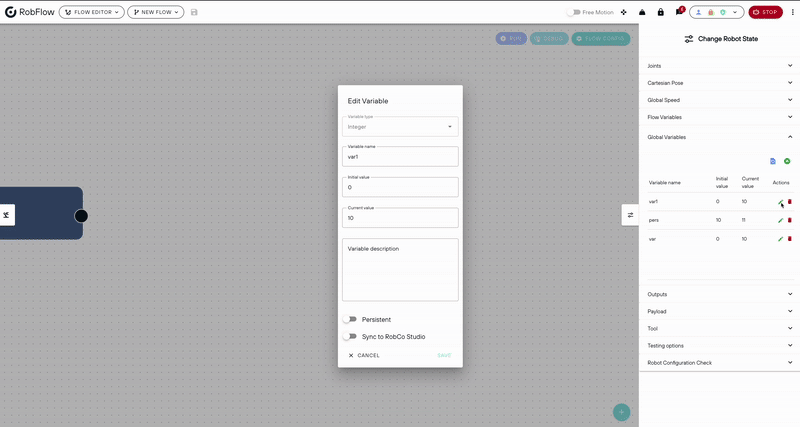Toggle the Free Motion switch

click(x=573, y=12)
